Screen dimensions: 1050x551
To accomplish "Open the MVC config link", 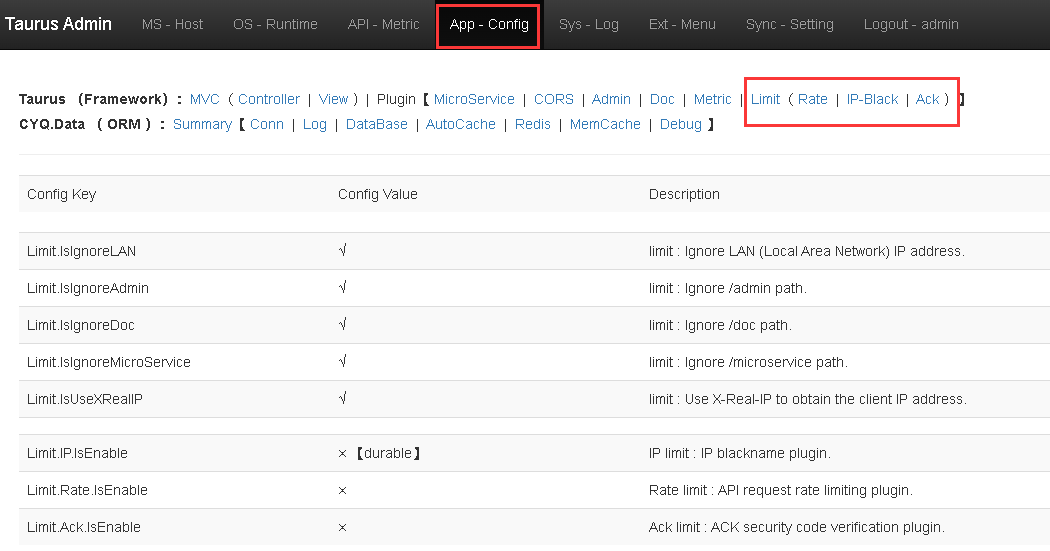I will click(204, 99).
